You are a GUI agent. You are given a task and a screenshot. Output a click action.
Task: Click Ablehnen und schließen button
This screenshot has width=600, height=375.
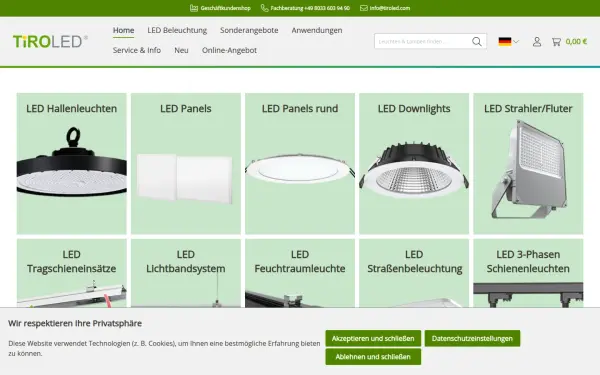(373, 357)
